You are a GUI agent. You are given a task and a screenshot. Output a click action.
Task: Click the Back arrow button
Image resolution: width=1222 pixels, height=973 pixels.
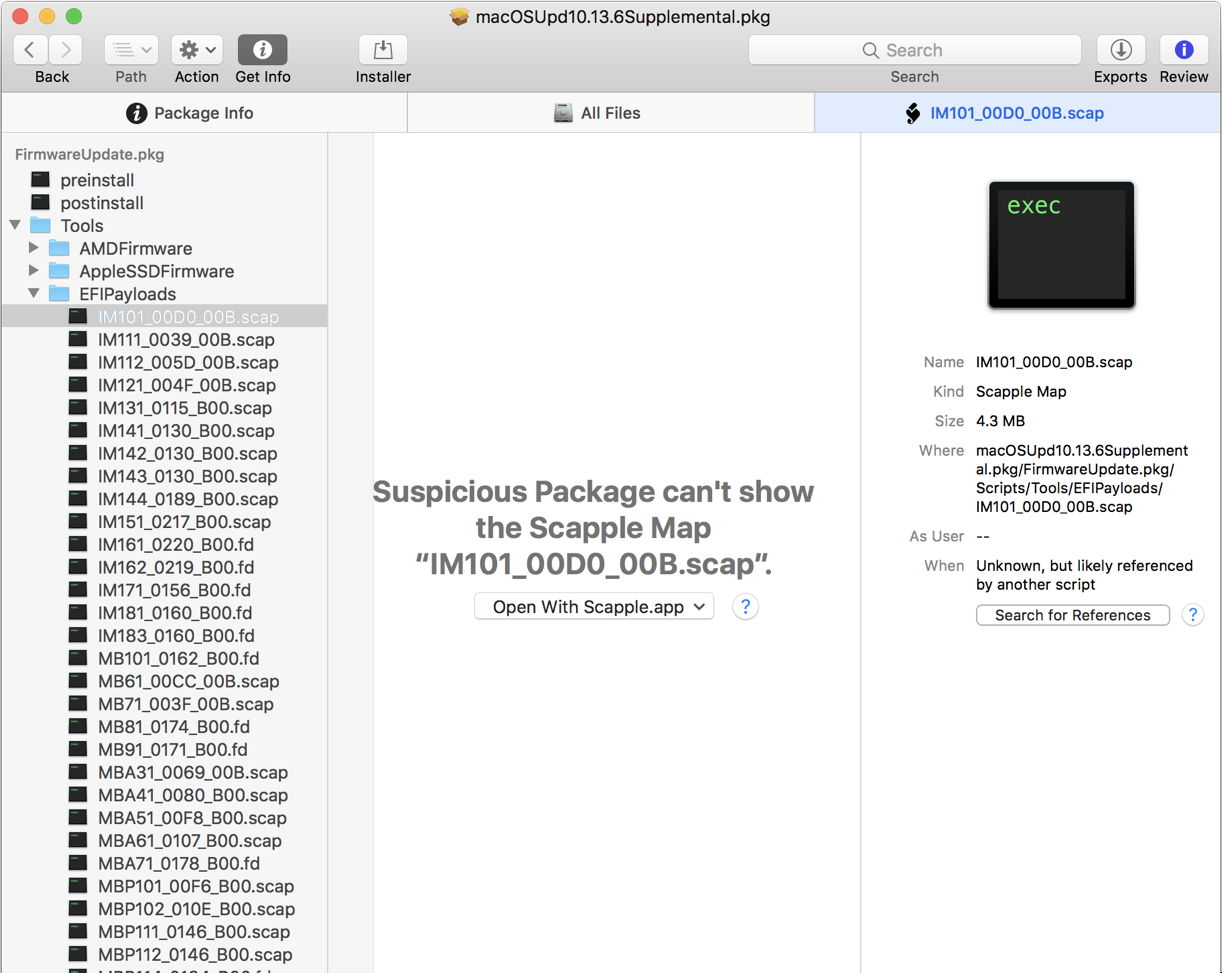point(31,50)
